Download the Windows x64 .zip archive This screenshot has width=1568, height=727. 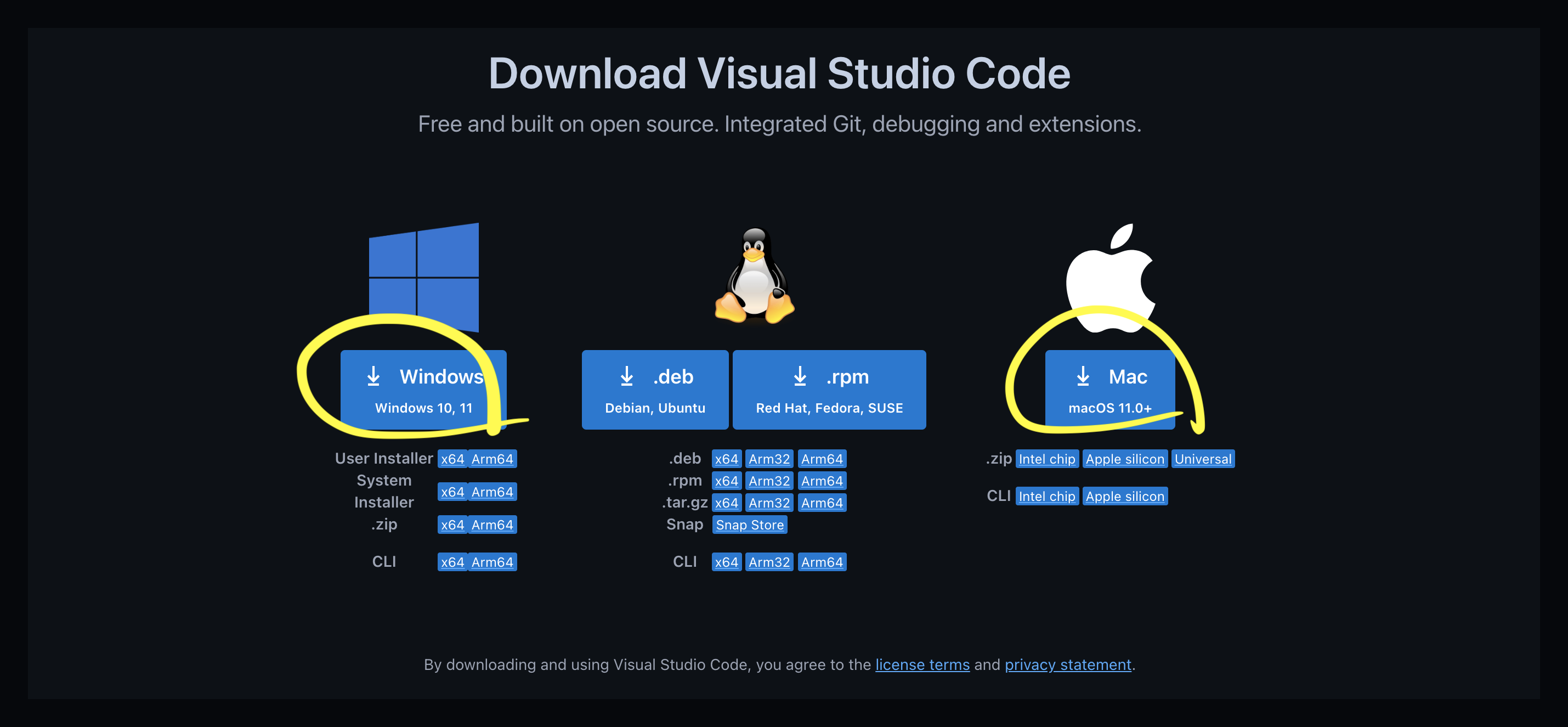[452, 524]
